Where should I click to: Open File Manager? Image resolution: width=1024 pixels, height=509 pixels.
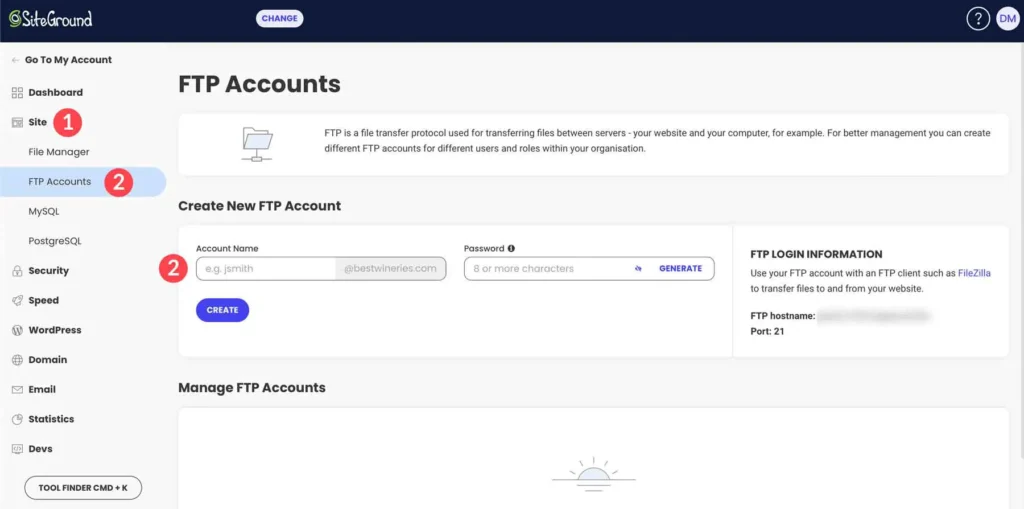pyautogui.click(x=59, y=152)
